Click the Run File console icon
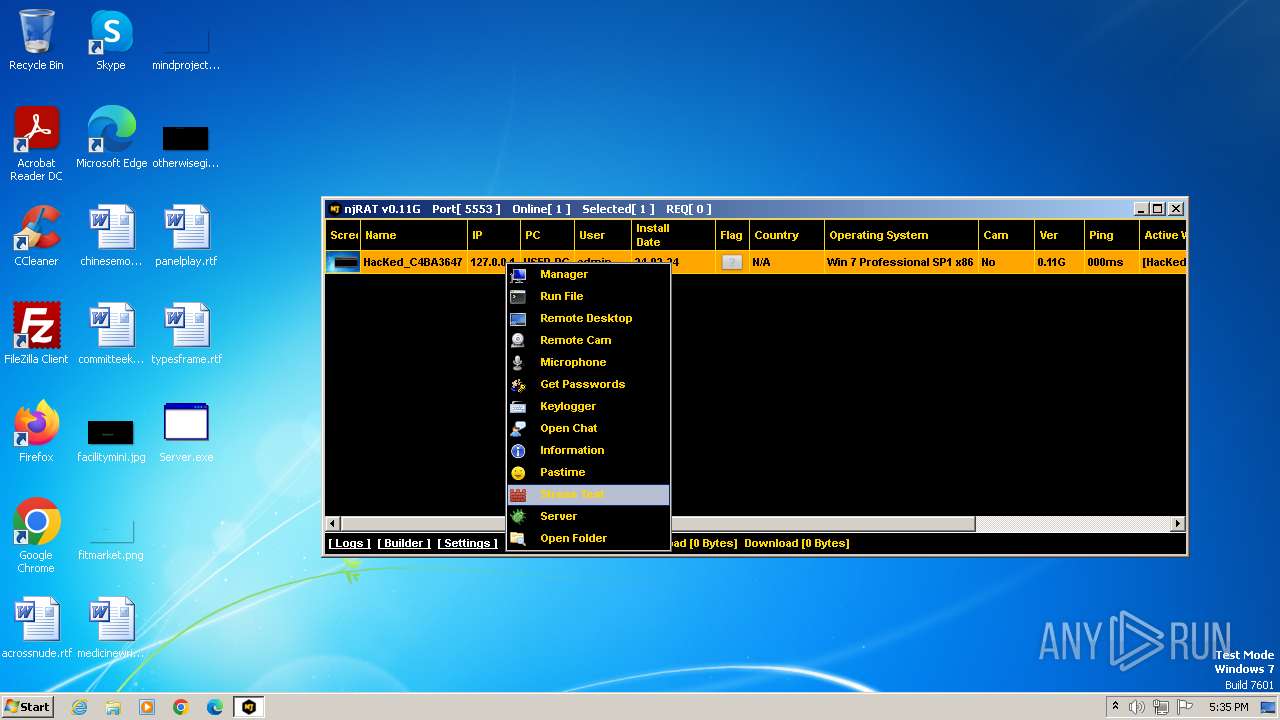The height and width of the screenshot is (720, 1280). [x=518, y=297]
